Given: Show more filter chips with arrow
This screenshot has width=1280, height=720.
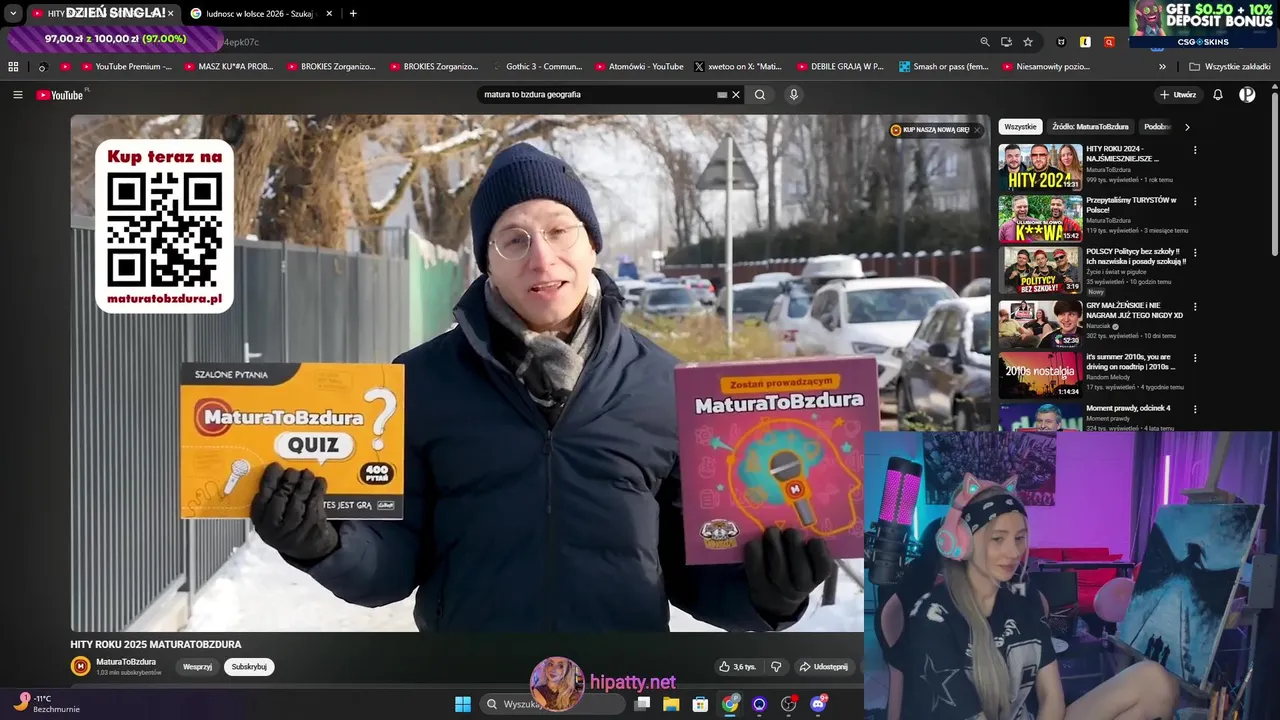Looking at the screenshot, I should pos(1187,127).
